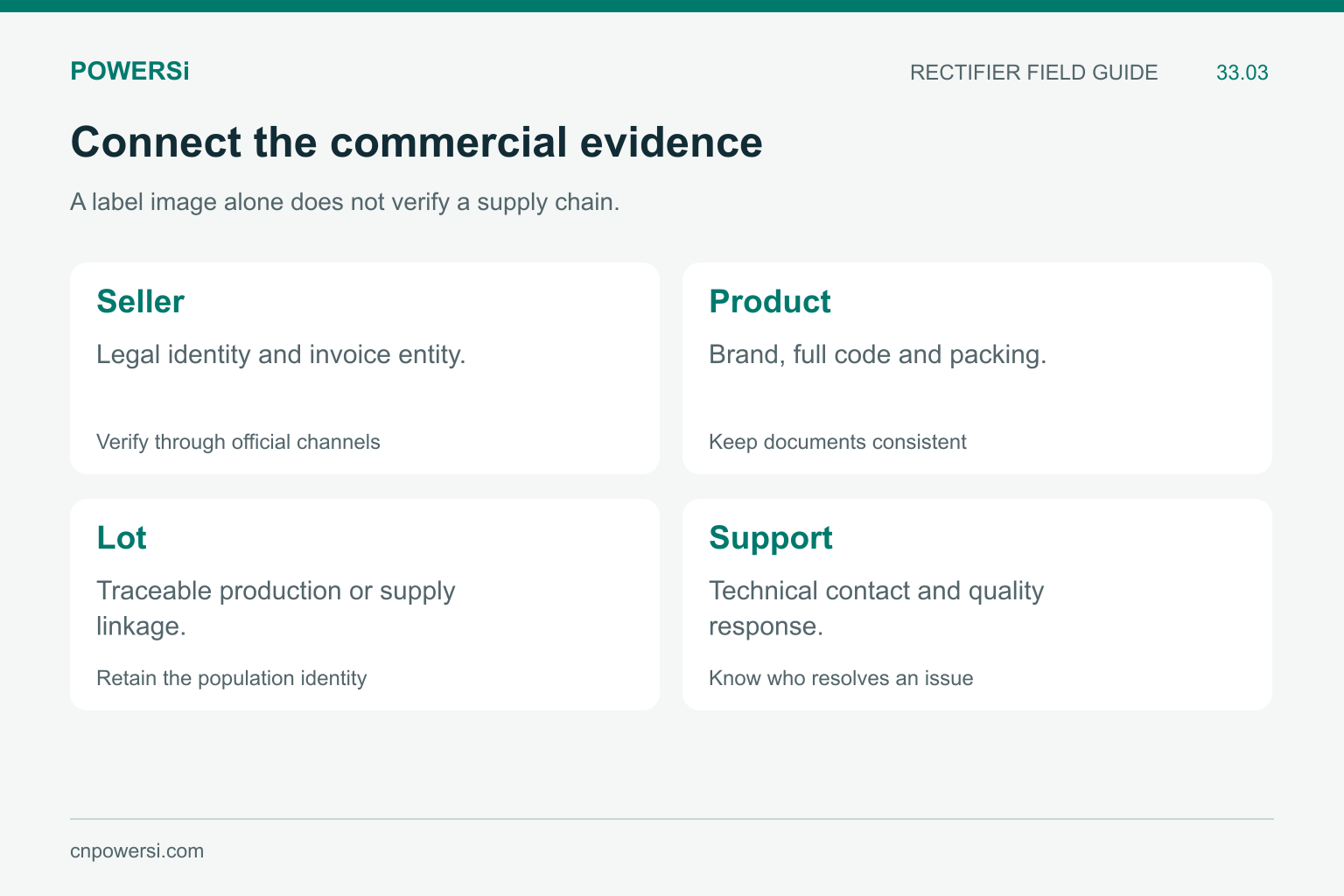Click the Seller card title

[x=140, y=301]
